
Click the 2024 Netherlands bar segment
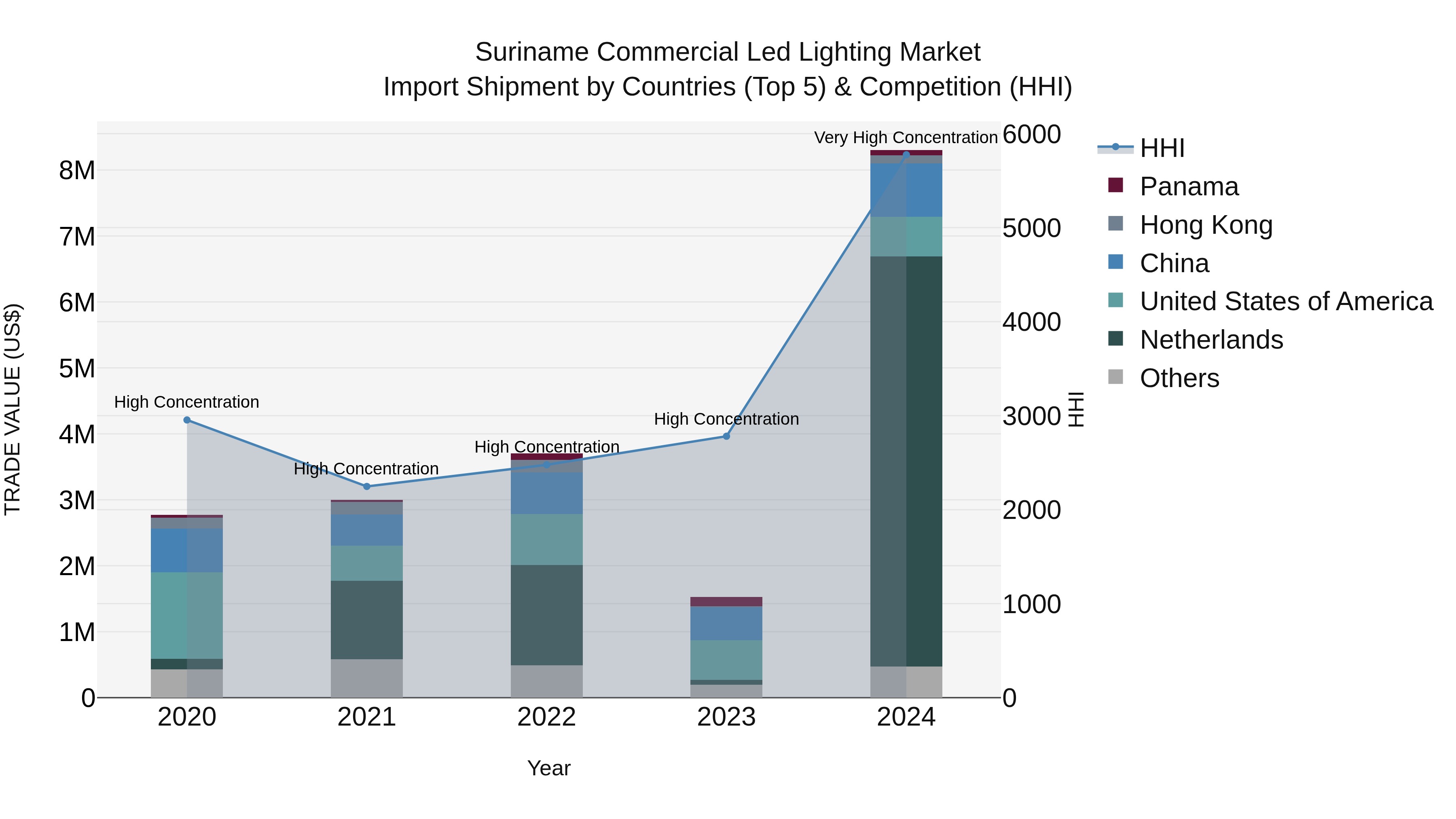pyautogui.click(x=906, y=461)
